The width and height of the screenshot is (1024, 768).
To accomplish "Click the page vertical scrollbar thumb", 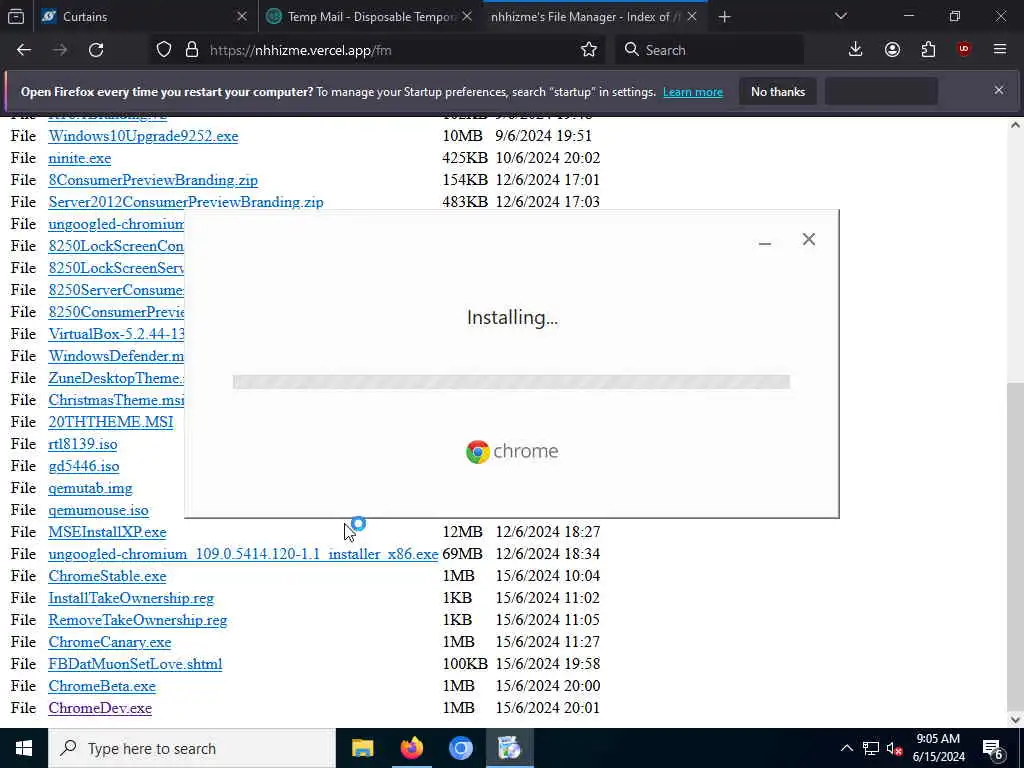I will [x=1015, y=545].
